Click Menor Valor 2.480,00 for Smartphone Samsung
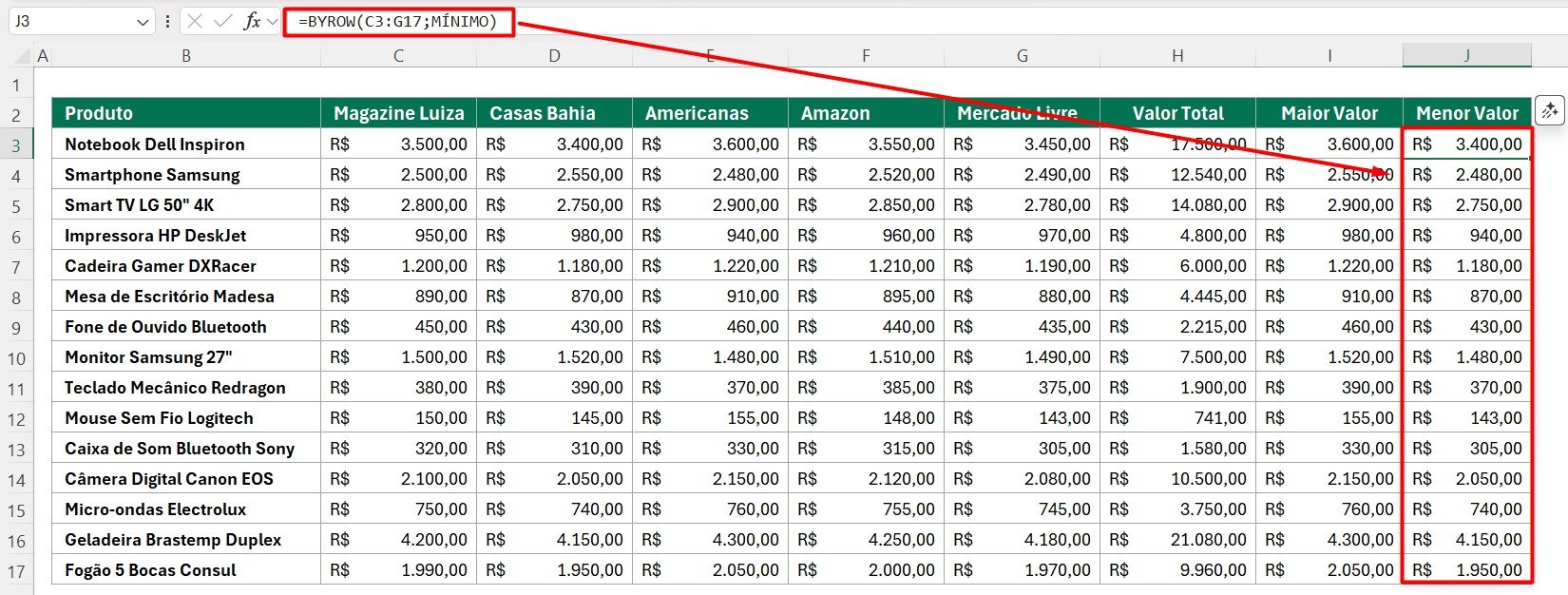 [x=1467, y=174]
